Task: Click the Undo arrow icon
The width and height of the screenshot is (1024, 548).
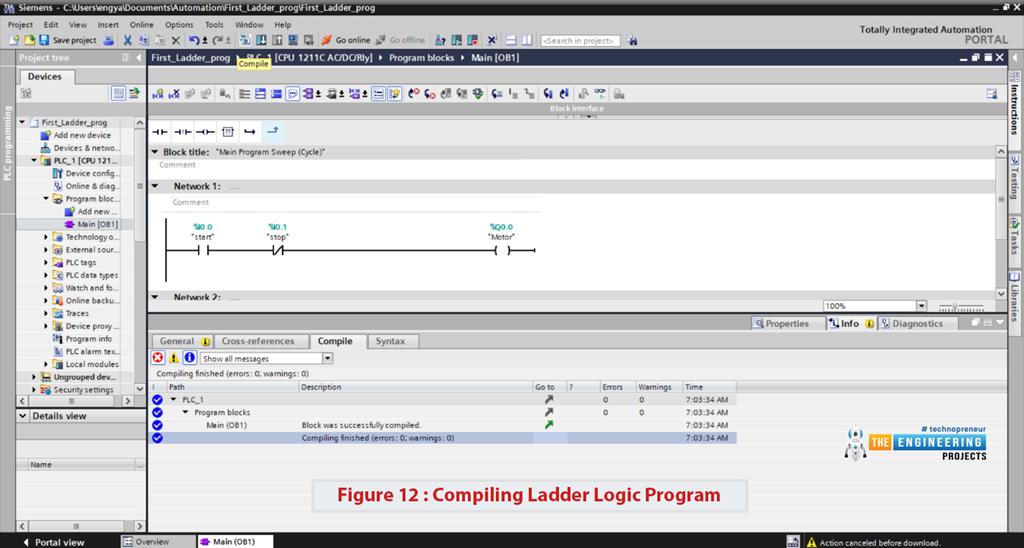Action: click(194, 40)
